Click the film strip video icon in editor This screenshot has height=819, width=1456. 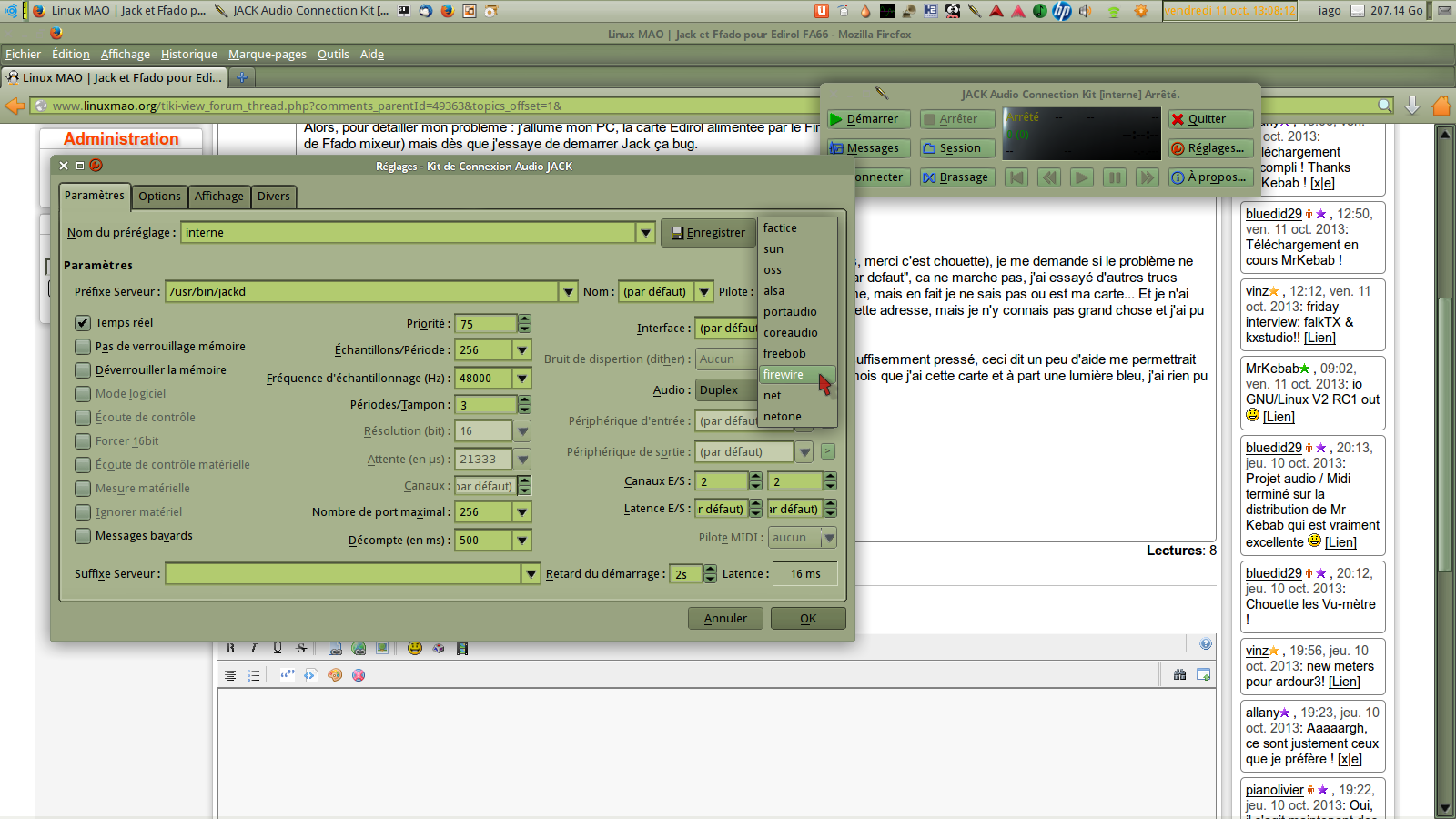tap(462, 648)
